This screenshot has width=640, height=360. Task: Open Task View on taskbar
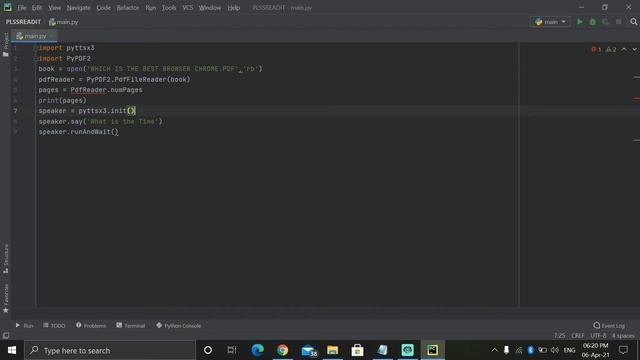click(x=232, y=350)
